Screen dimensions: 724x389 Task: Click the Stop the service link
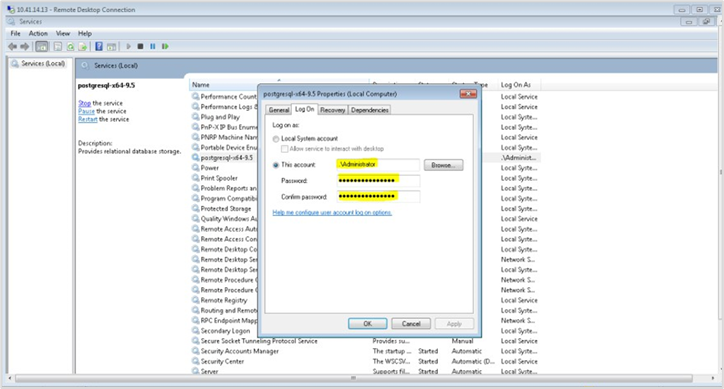pyautogui.click(x=84, y=103)
